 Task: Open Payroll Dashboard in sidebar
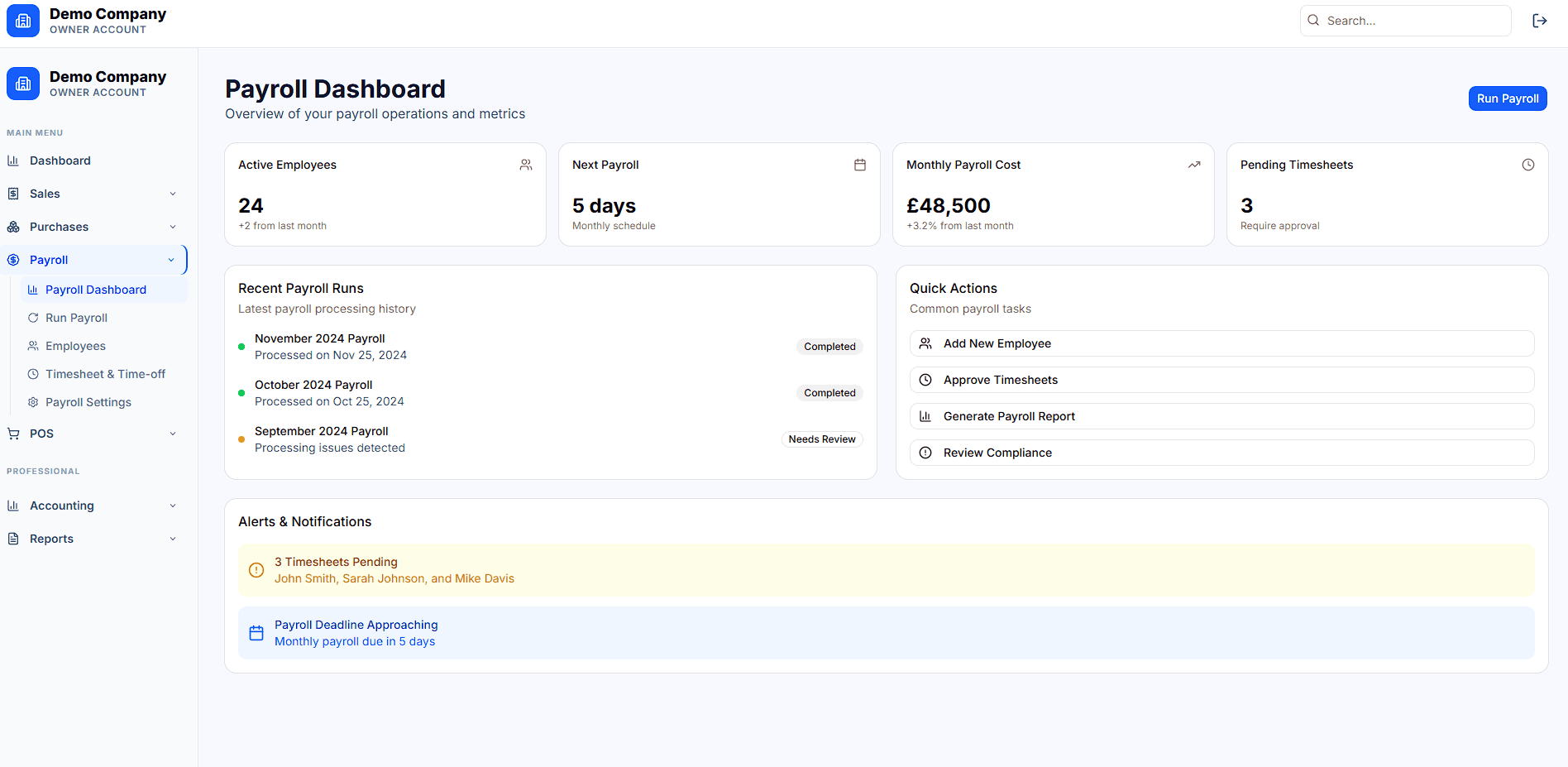pyautogui.click(x=104, y=290)
